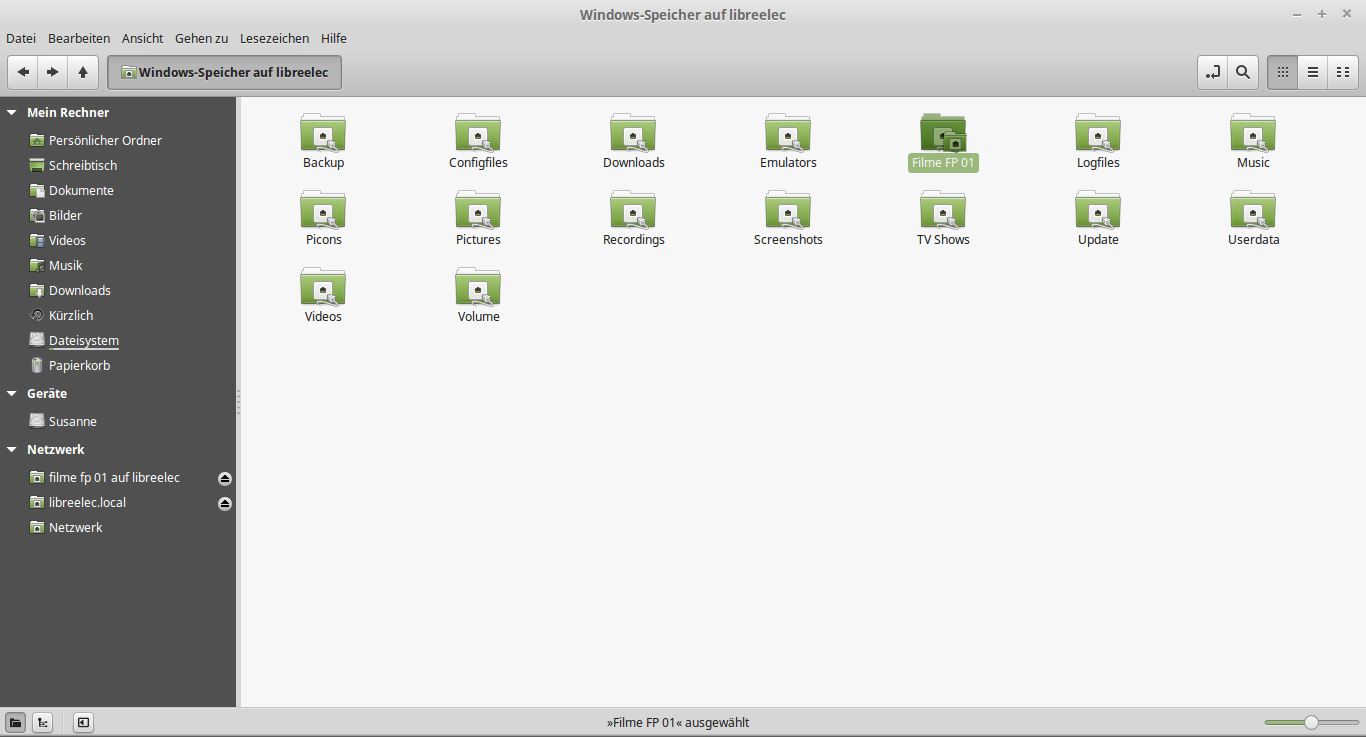Unmount filme fp 01 auf libreelec

point(225,478)
